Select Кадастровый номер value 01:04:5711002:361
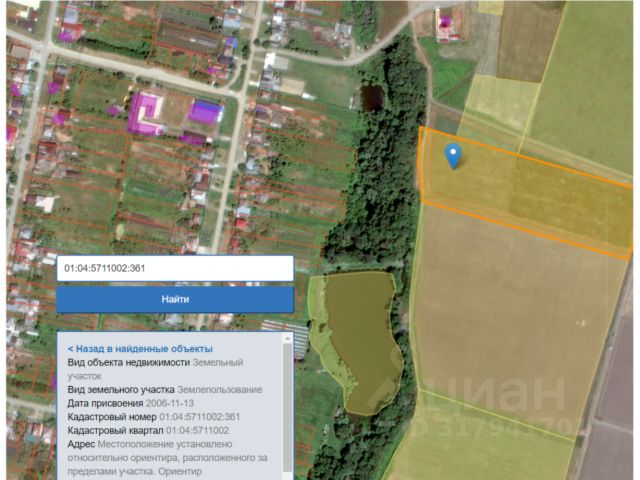 (200, 417)
